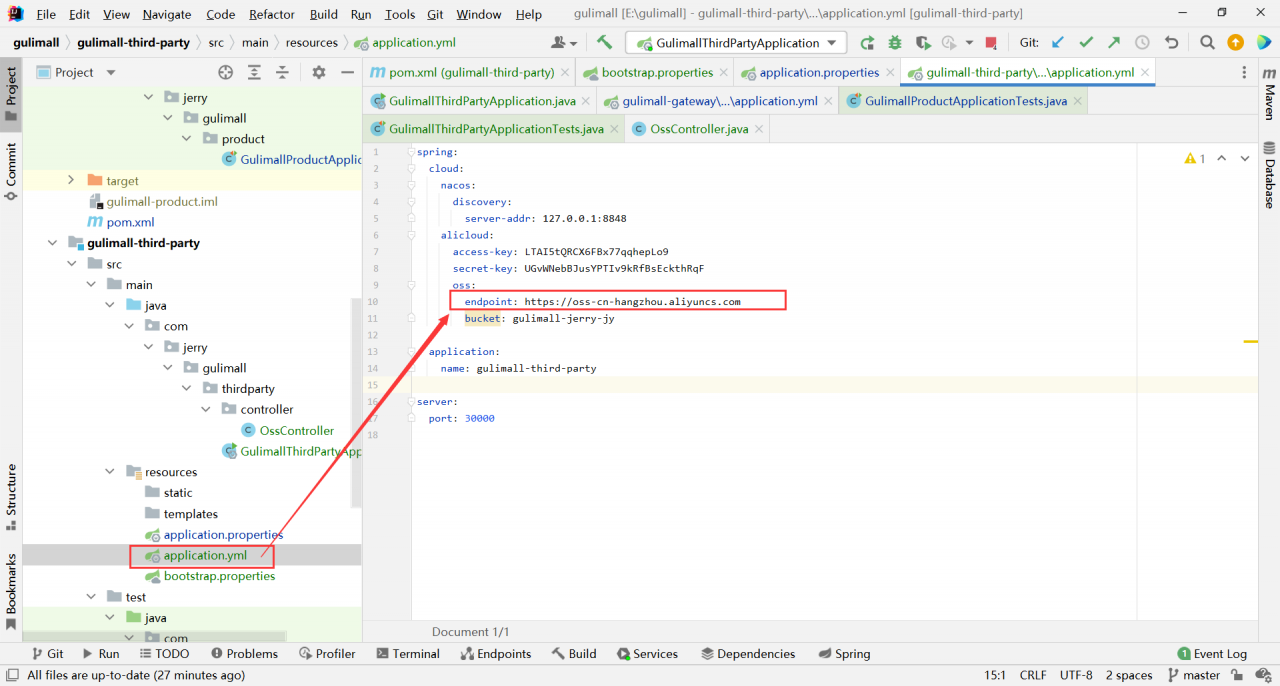The image size is (1280, 686).
Task: Jump to the previous highlighted problem arrow
Action: 1222,158
